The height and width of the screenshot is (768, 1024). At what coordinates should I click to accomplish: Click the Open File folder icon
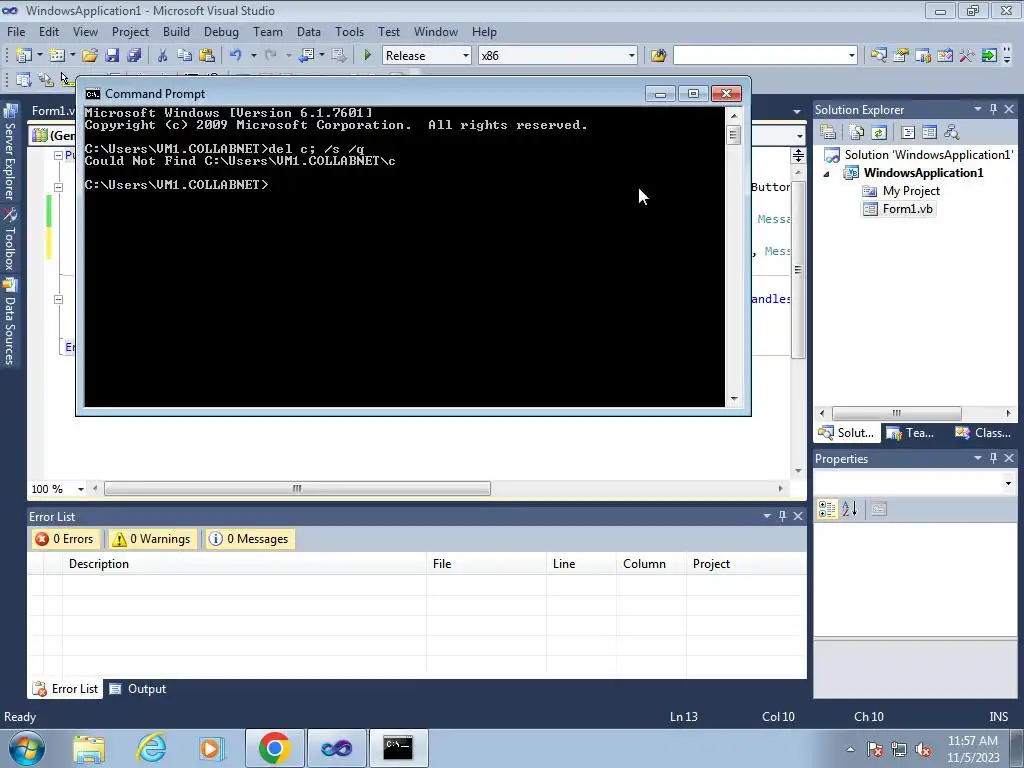pos(90,56)
